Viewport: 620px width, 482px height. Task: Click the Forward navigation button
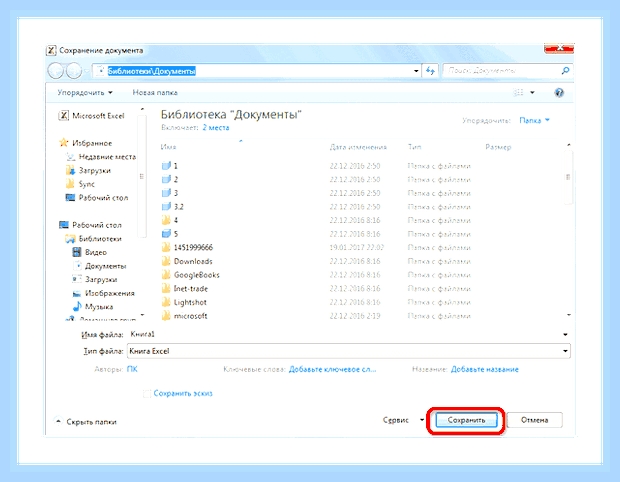[x=74, y=71]
